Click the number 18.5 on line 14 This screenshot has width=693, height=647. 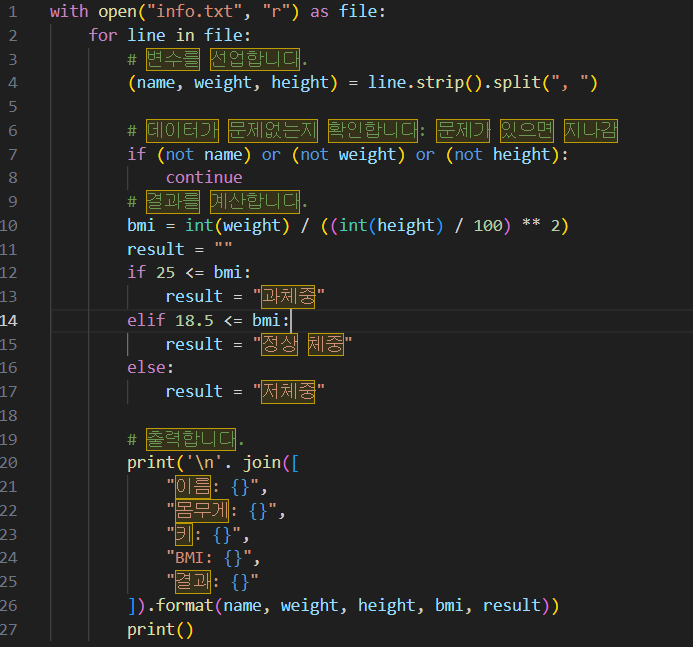coord(194,320)
